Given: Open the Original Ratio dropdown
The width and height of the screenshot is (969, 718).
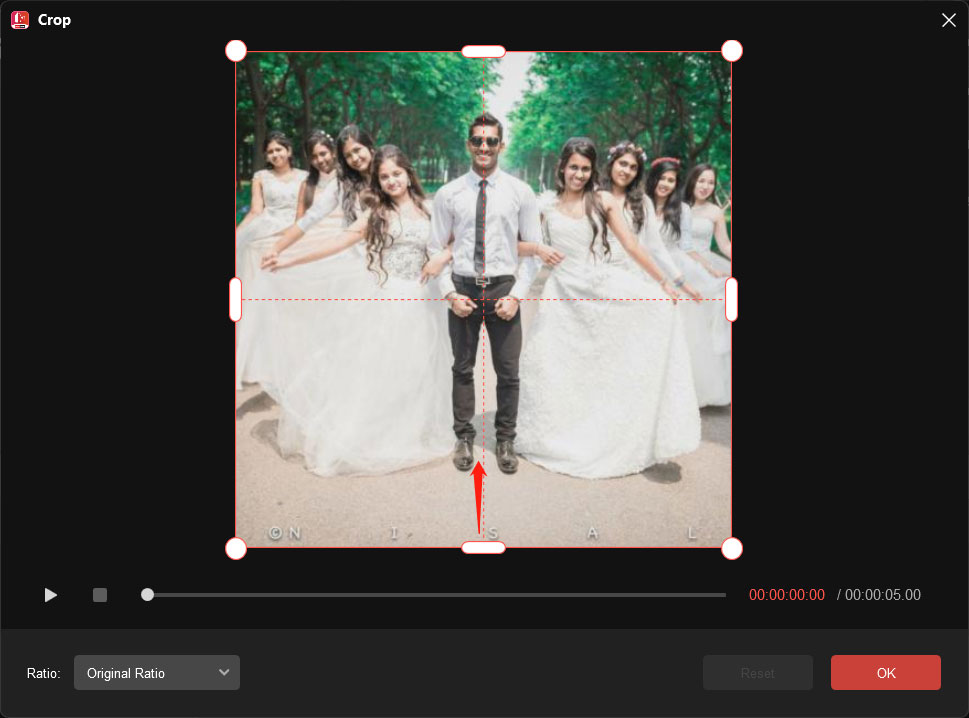Looking at the screenshot, I should coord(156,673).
